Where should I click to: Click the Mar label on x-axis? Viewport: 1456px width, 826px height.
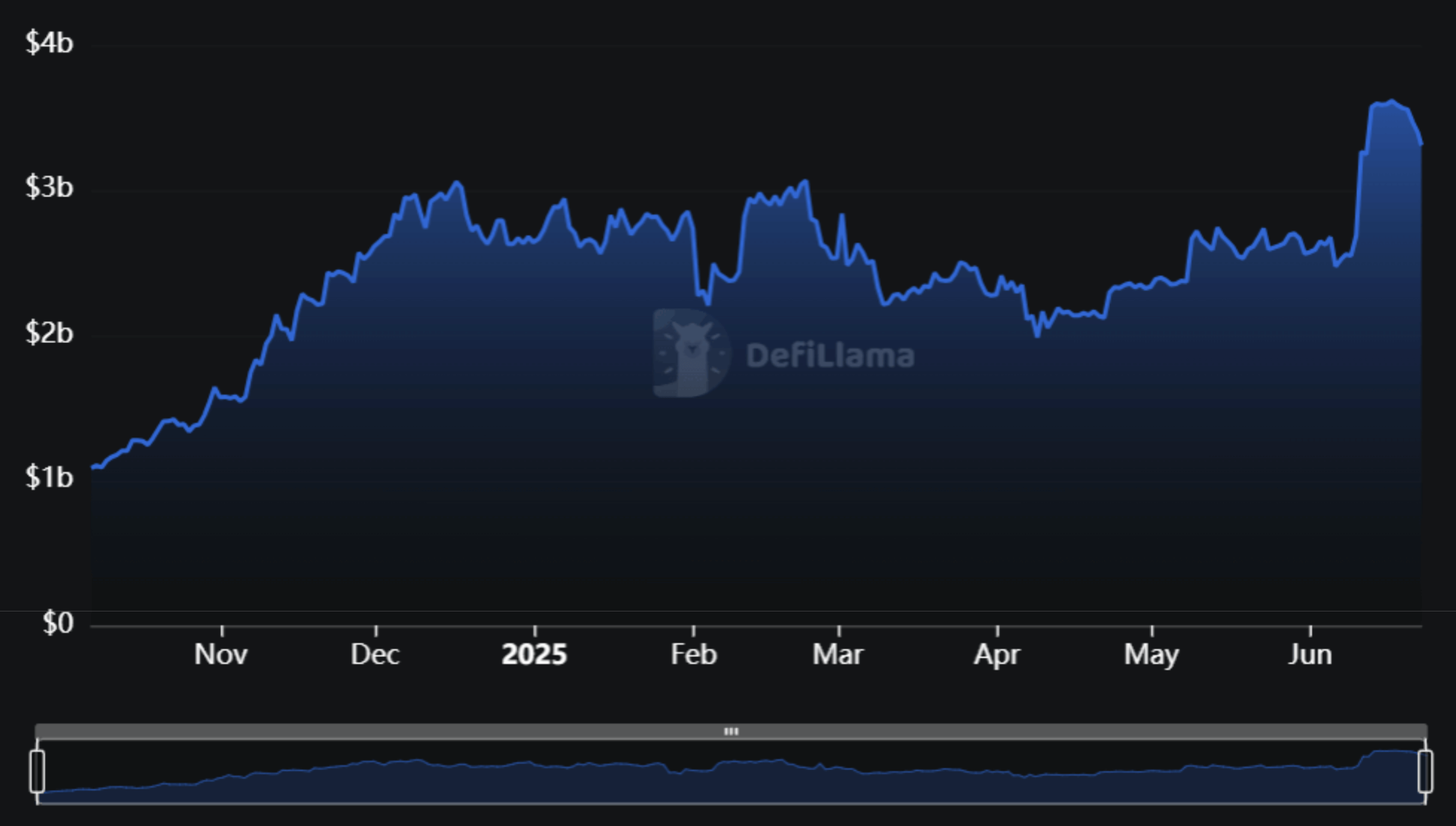pyautogui.click(x=838, y=655)
